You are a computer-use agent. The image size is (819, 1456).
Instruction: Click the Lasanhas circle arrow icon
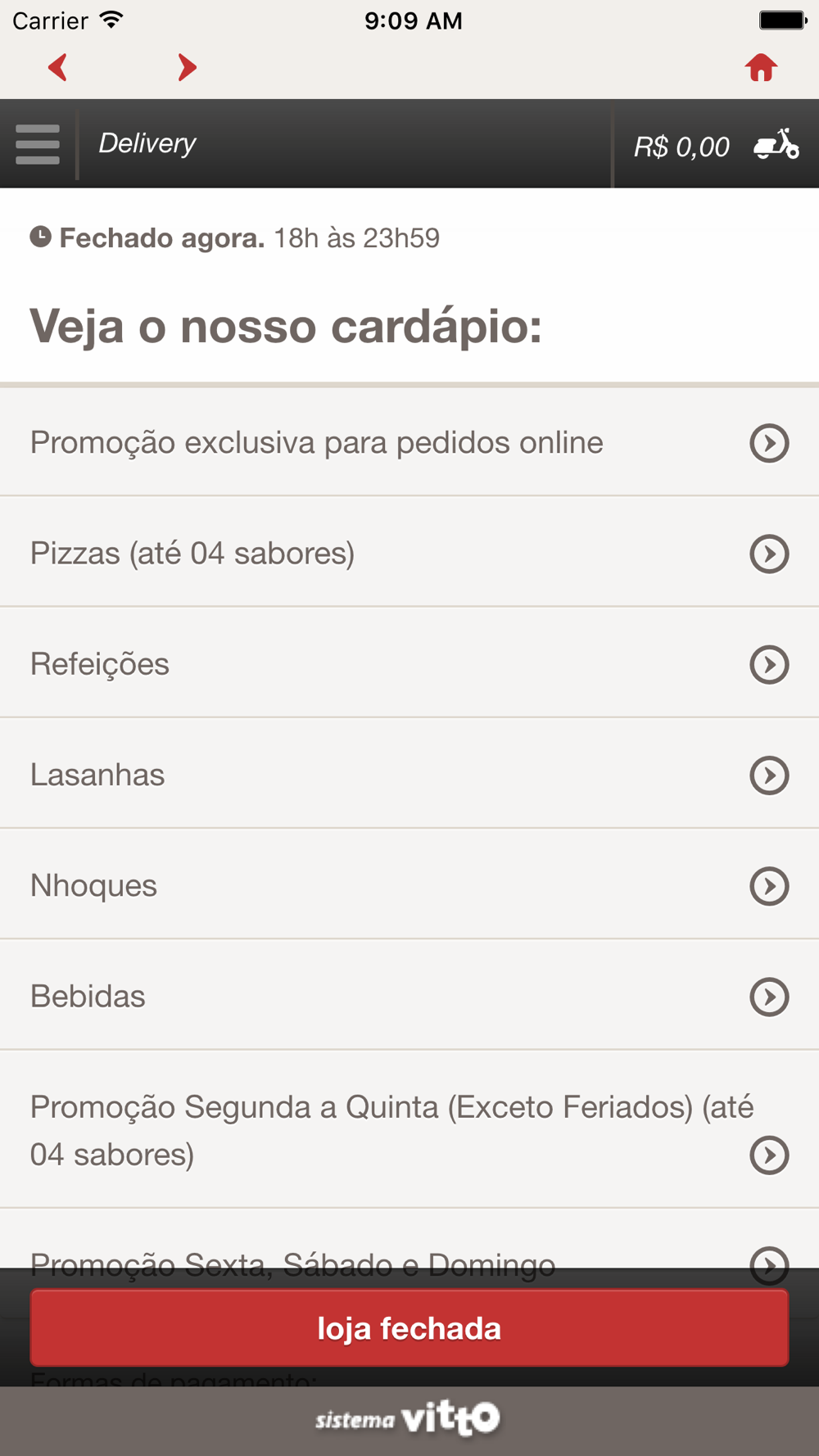769,775
